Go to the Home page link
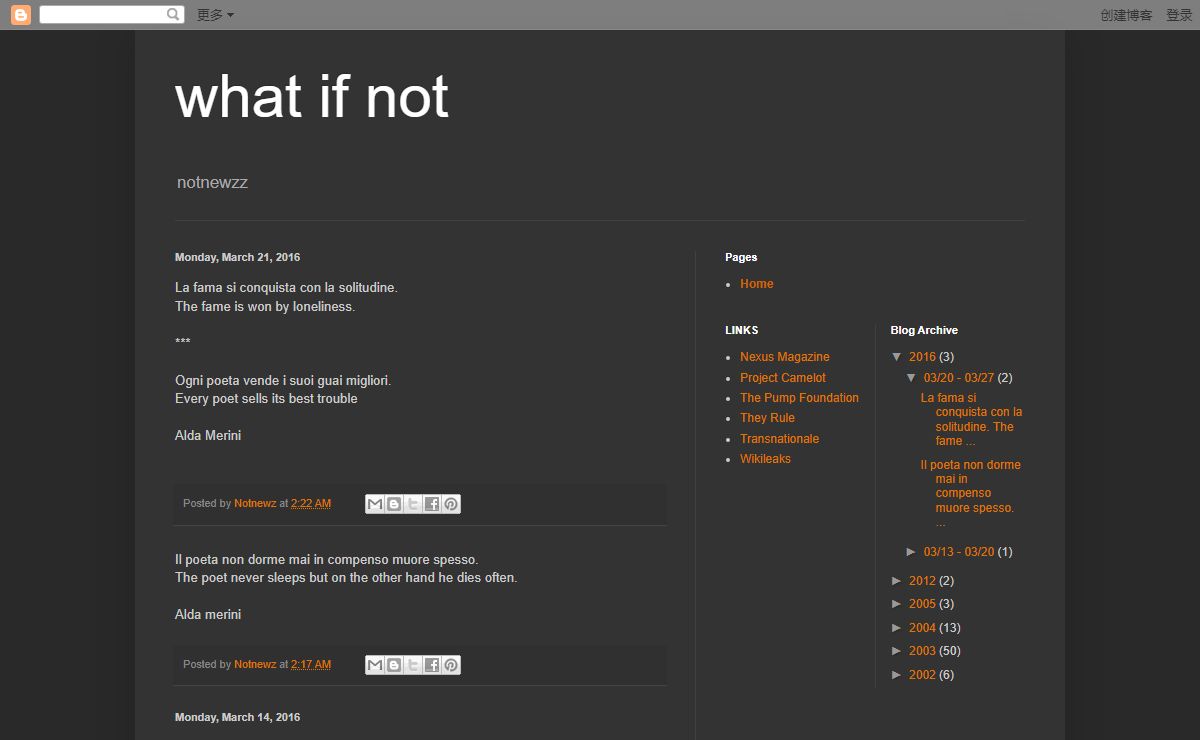Viewport: 1200px width, 740px height. (756, 284)
